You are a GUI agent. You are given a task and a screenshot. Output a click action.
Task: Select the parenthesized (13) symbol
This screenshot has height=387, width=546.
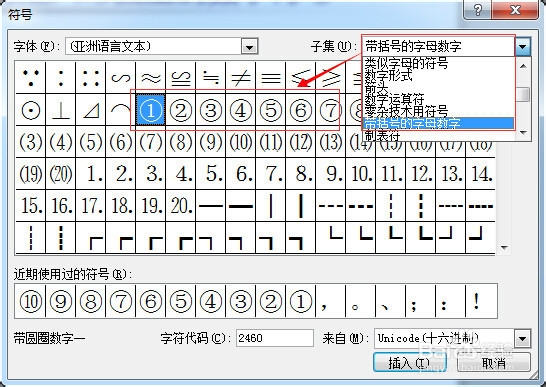coord(330,142)
